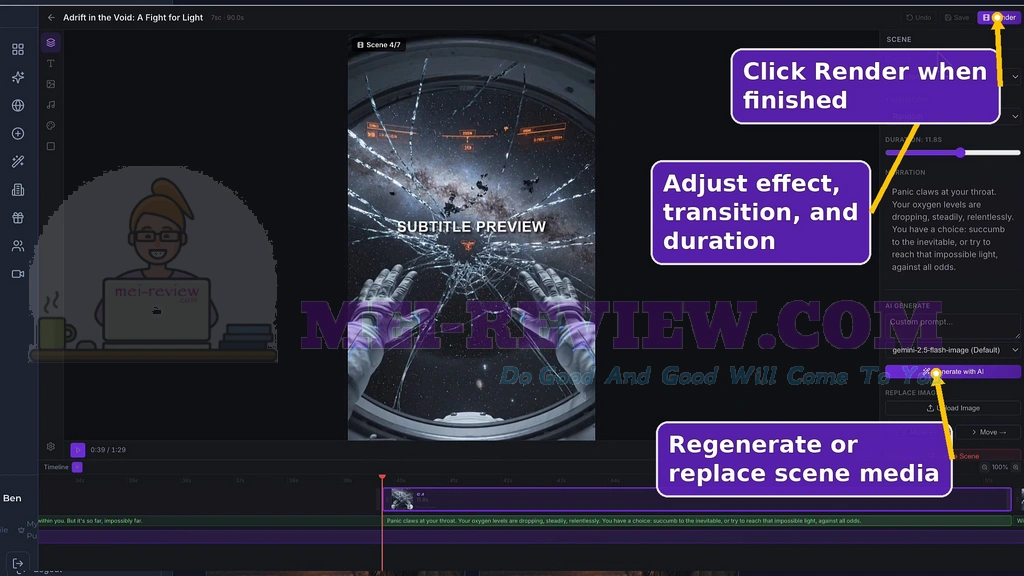Play the video preview
The image size is (1024, 576).
pos(77,449)
